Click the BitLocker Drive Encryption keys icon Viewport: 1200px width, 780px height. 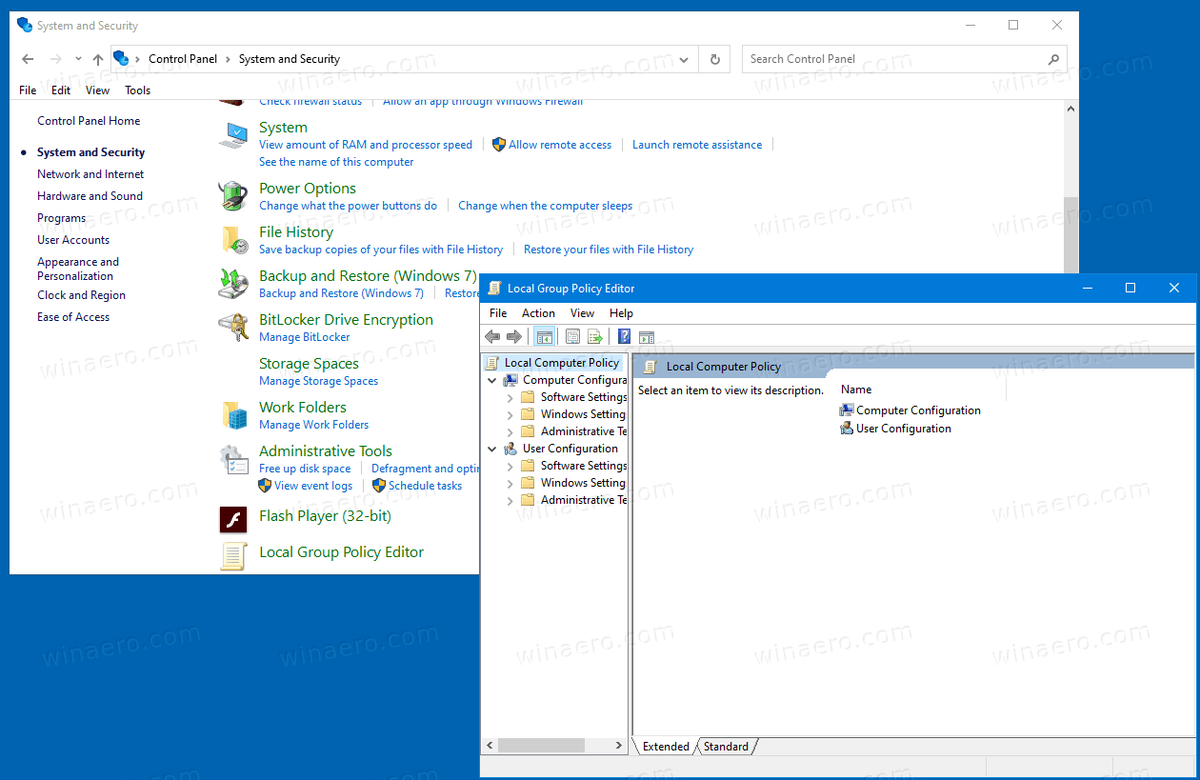pos(234,327)
